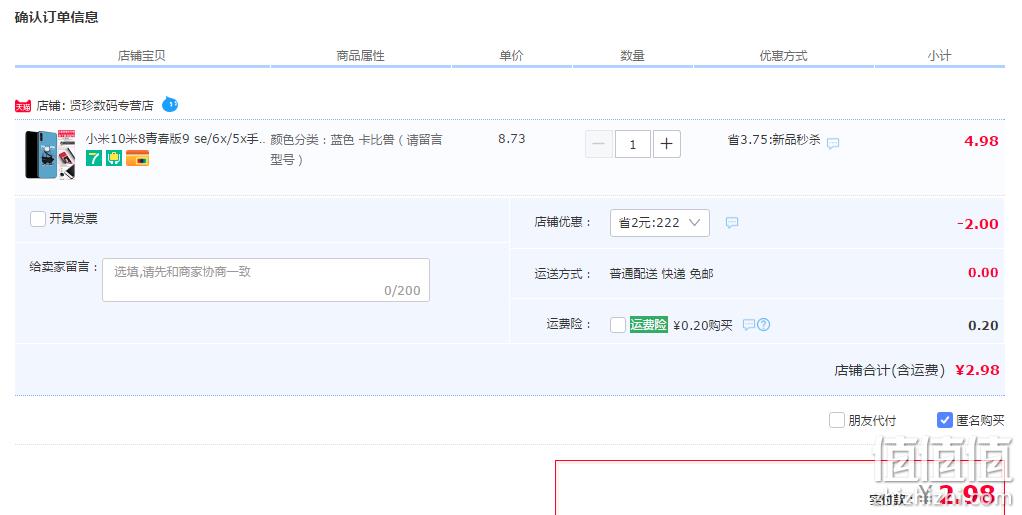Click the orange credit card badge
Image resolution: width=1022 pixels, height=515 pixels.
tap(138, 158)
